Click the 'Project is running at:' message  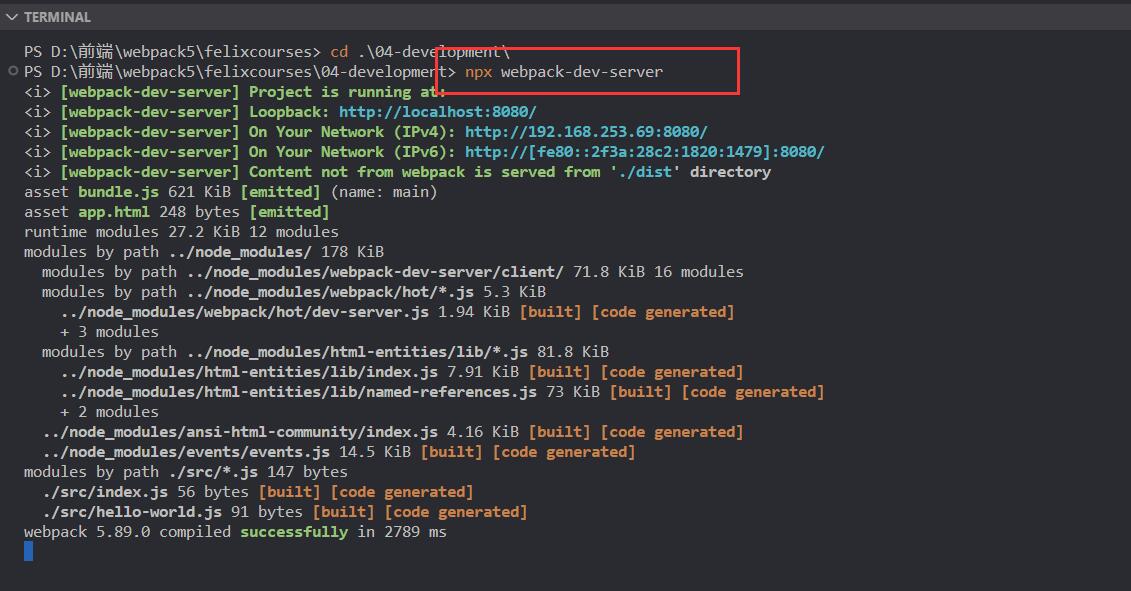(348, 92)
